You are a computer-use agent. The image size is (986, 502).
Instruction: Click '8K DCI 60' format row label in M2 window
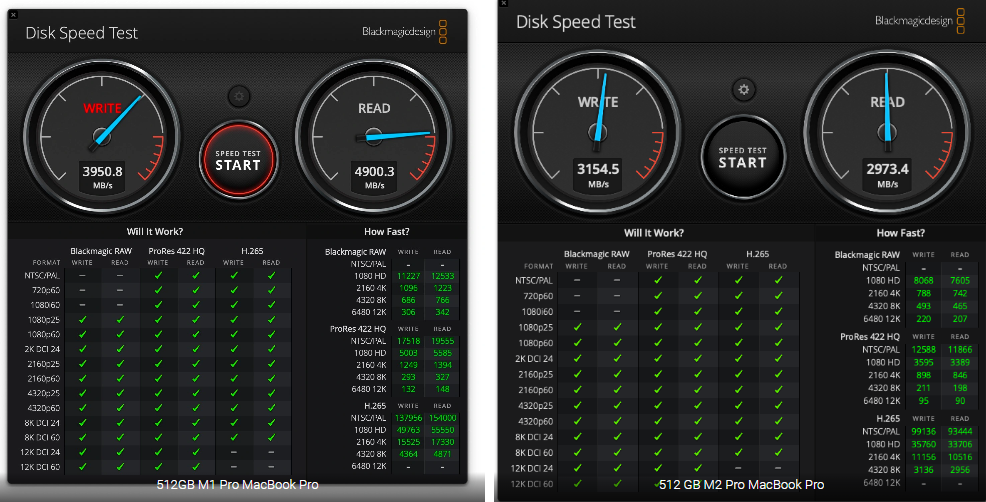coord(534,453)
